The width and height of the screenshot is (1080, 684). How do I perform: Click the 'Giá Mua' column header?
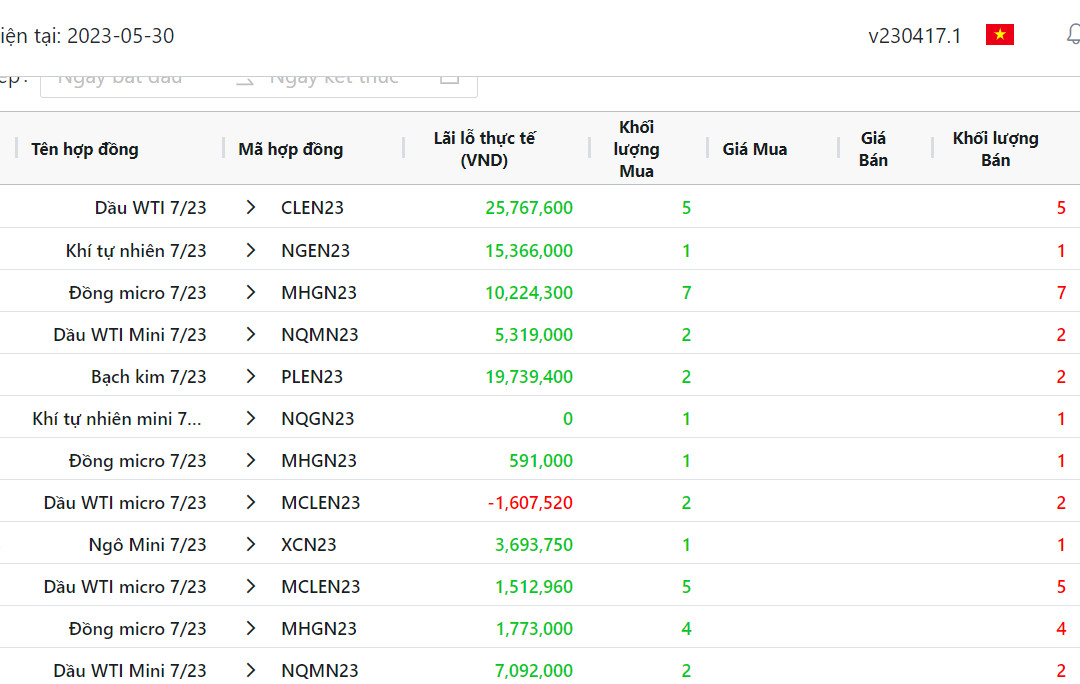(754, 149)
